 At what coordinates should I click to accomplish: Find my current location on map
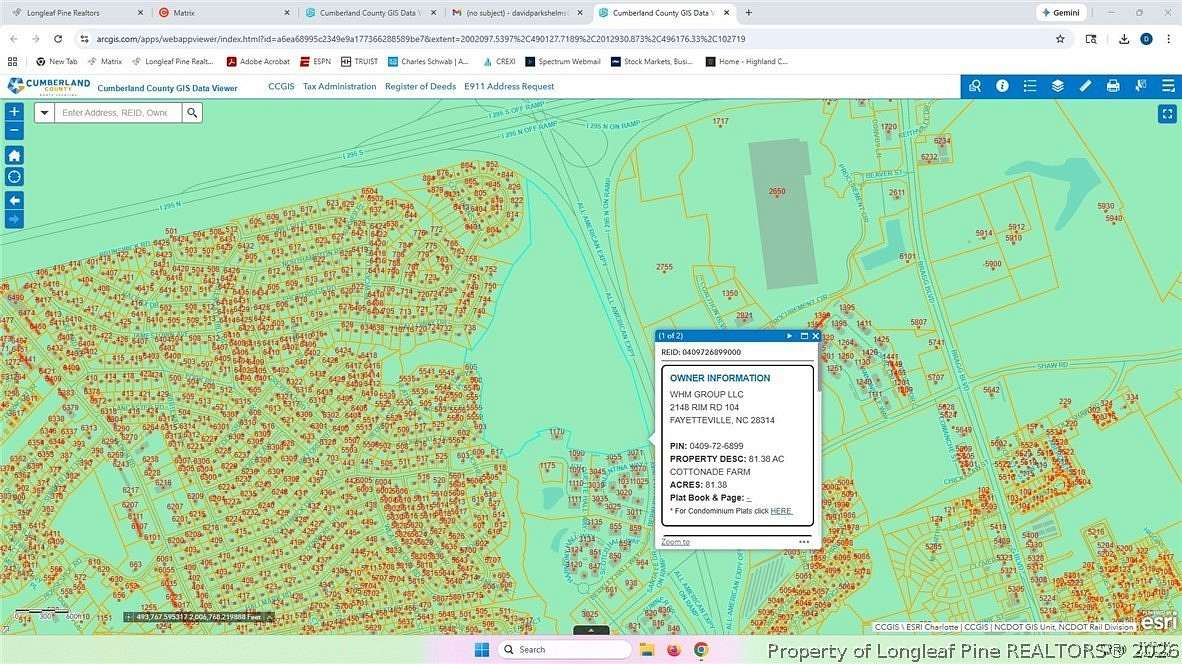pos(13,176)
